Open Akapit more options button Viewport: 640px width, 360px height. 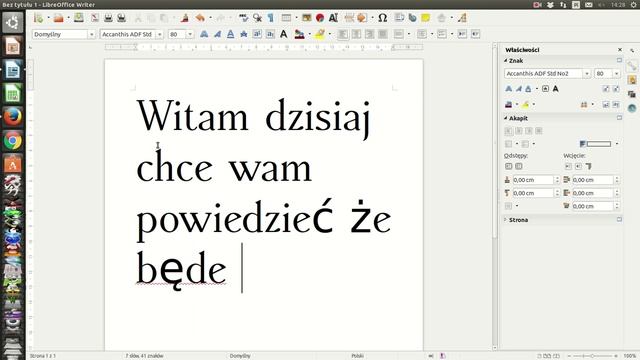619,118
